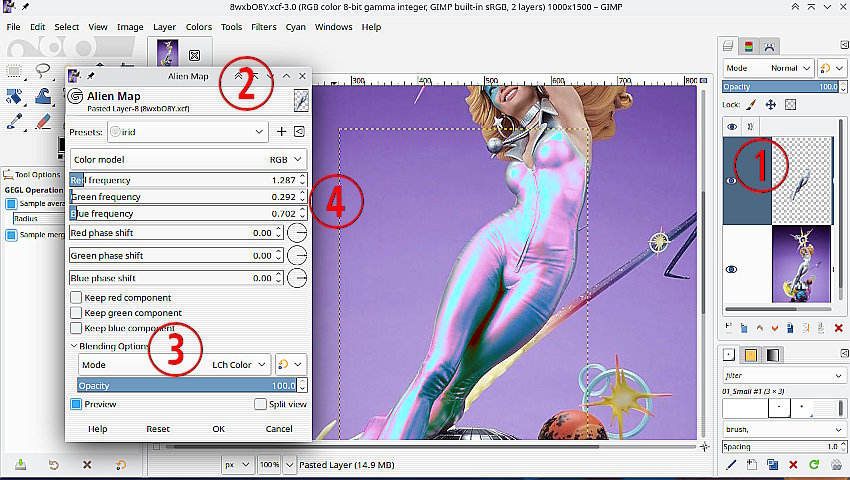Create new layer group icon

pos(744,328)
